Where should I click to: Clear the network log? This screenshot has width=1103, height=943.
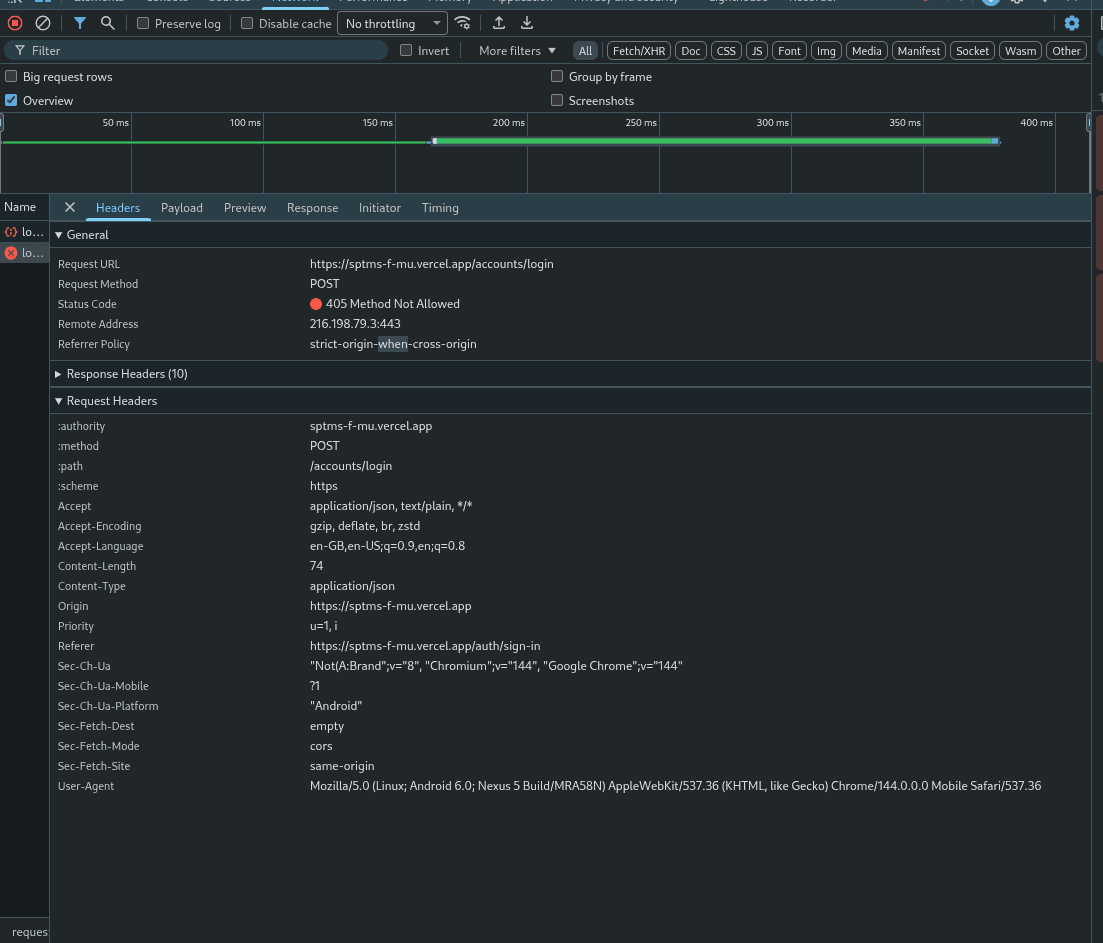[43, 23]
